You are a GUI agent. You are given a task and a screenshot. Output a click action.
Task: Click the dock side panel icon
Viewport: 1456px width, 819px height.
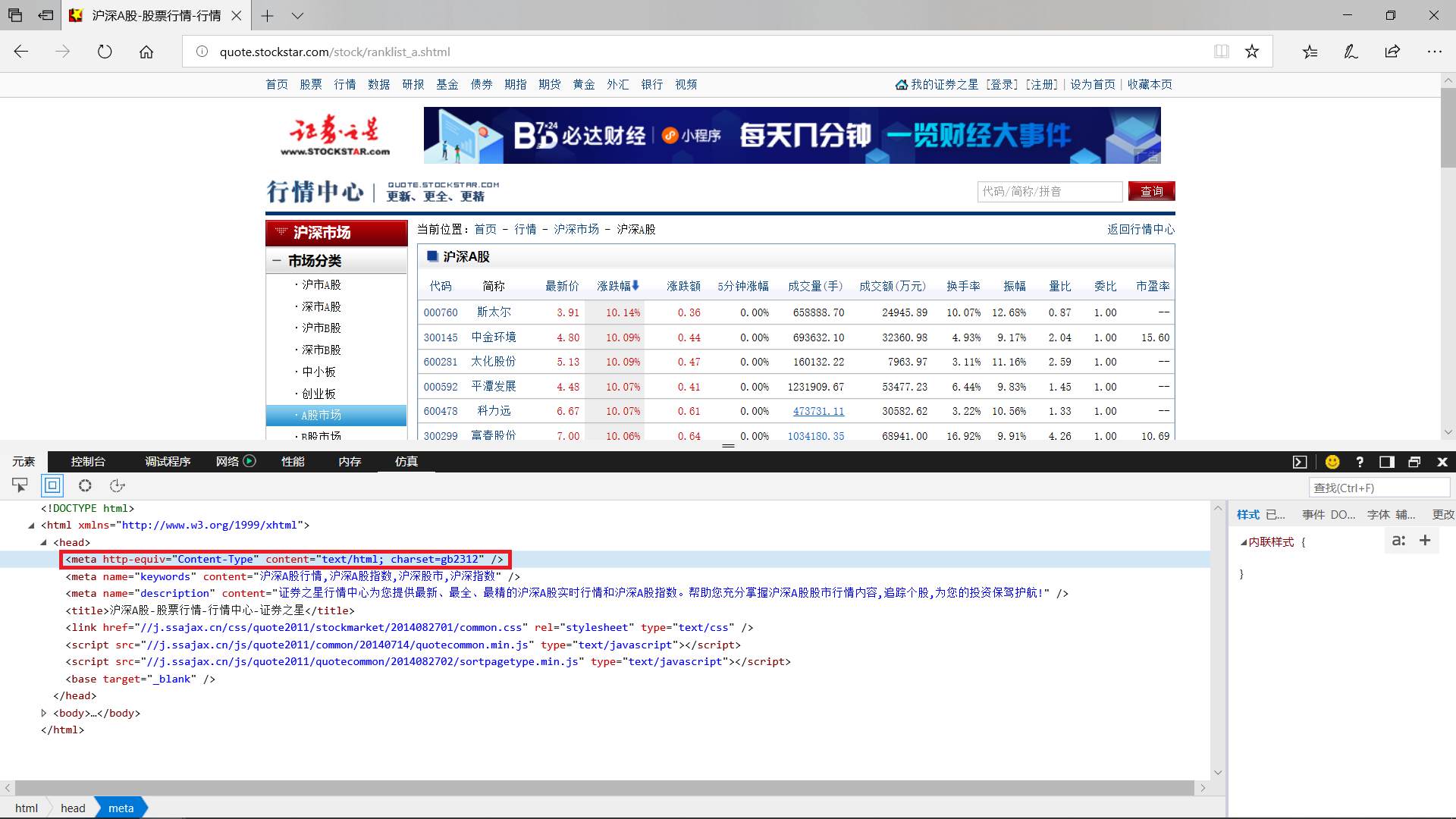[1387, 462]
